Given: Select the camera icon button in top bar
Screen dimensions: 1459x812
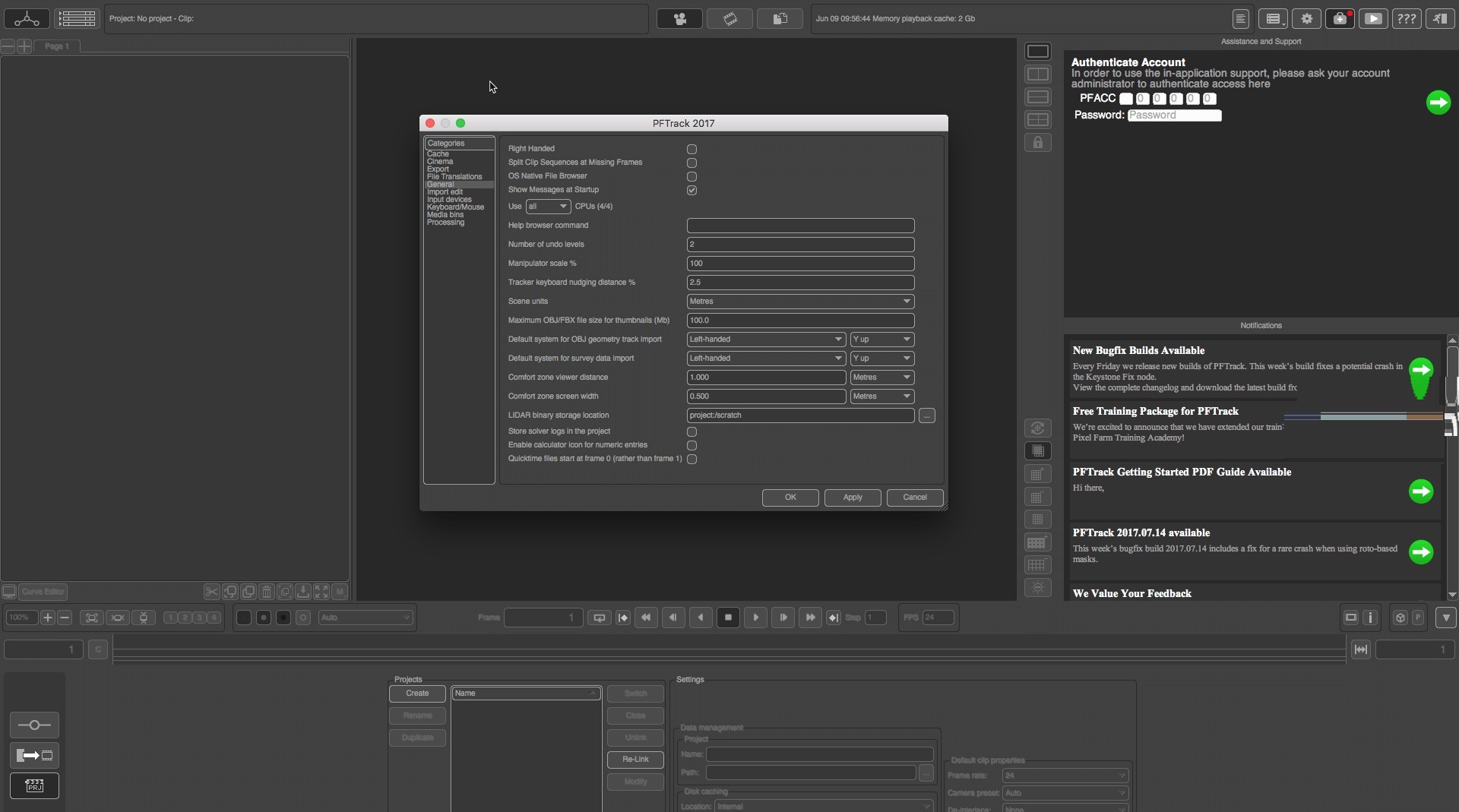Looking at the screenshot, I should (x=679, y=19).
